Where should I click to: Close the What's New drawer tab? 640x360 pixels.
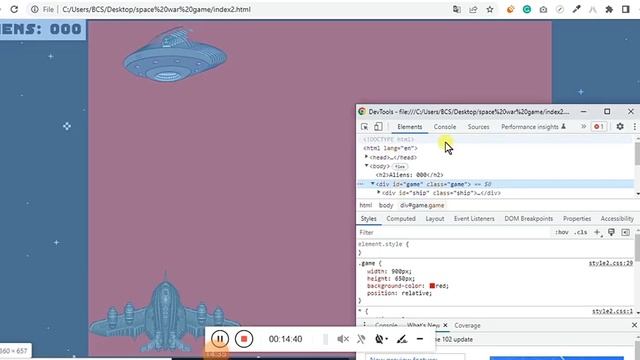pos(445,325)
